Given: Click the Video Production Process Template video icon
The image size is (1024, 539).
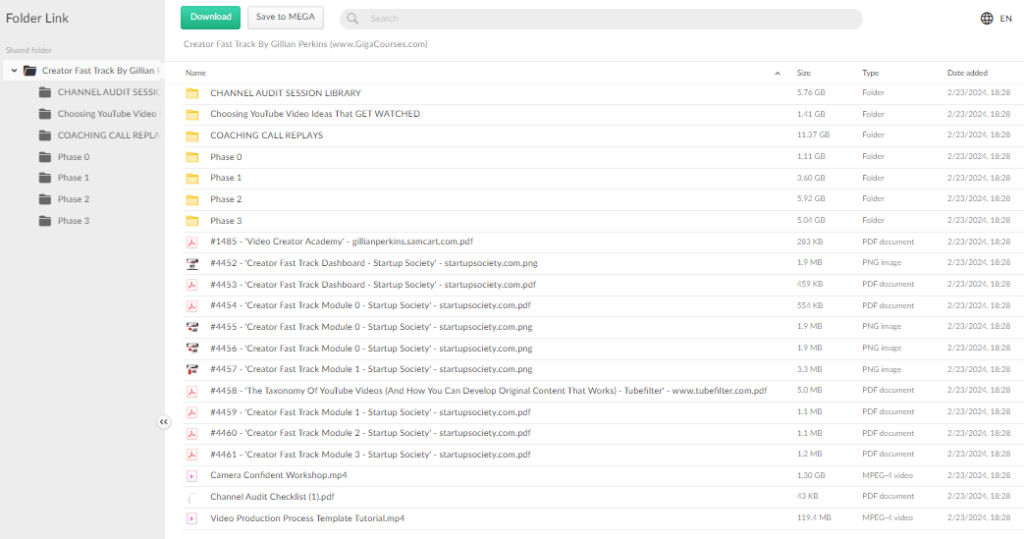Looking at the screenshot, I should click(x=192, y=519).
